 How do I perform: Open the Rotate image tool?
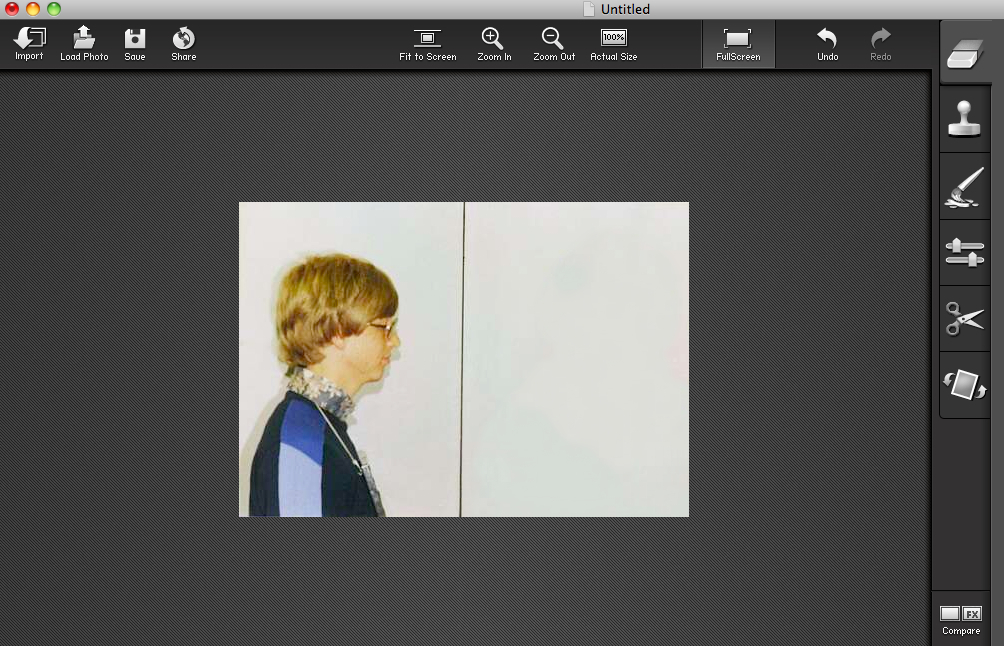click(x=965, y=384)
